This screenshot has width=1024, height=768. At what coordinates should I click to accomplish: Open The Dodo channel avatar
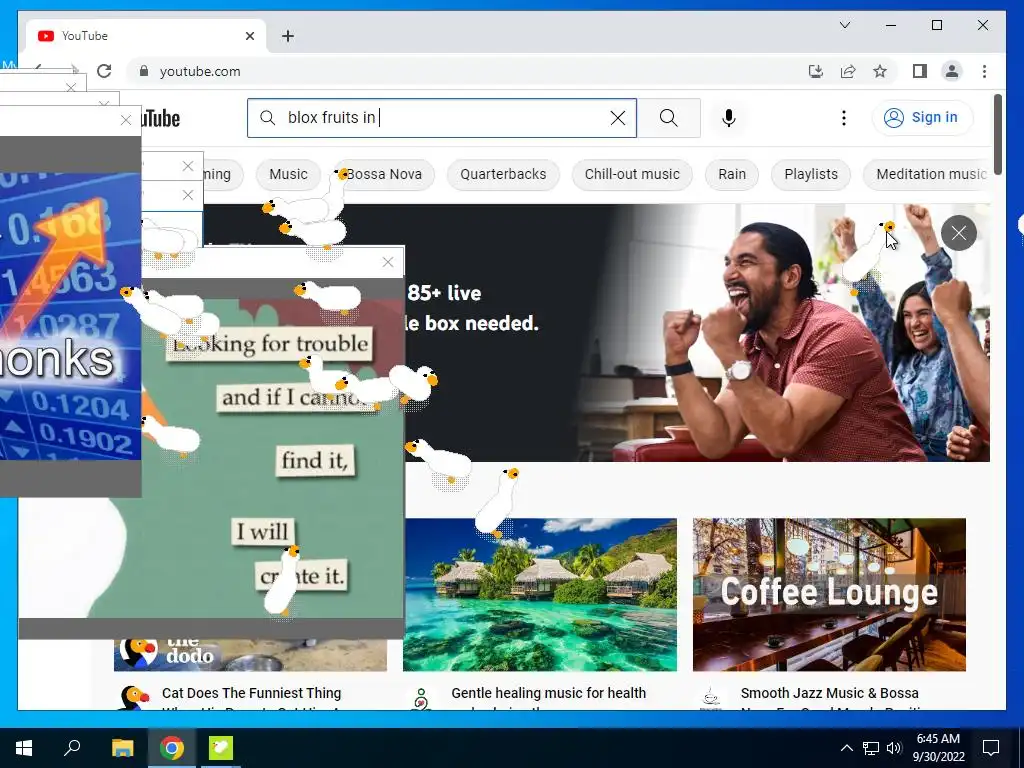click(x=133, y=697)
